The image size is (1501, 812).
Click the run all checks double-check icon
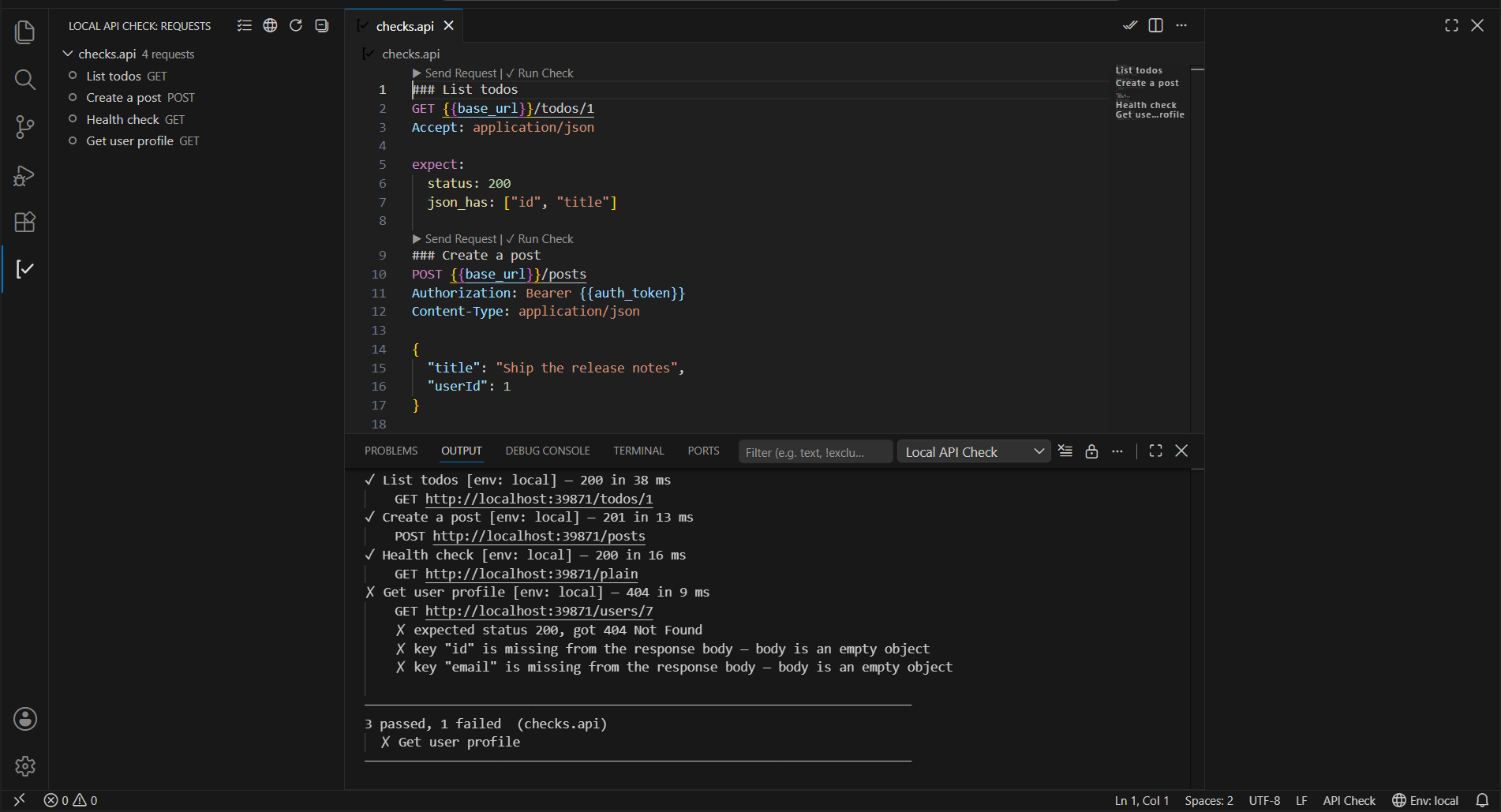[x=1130, y=25]
